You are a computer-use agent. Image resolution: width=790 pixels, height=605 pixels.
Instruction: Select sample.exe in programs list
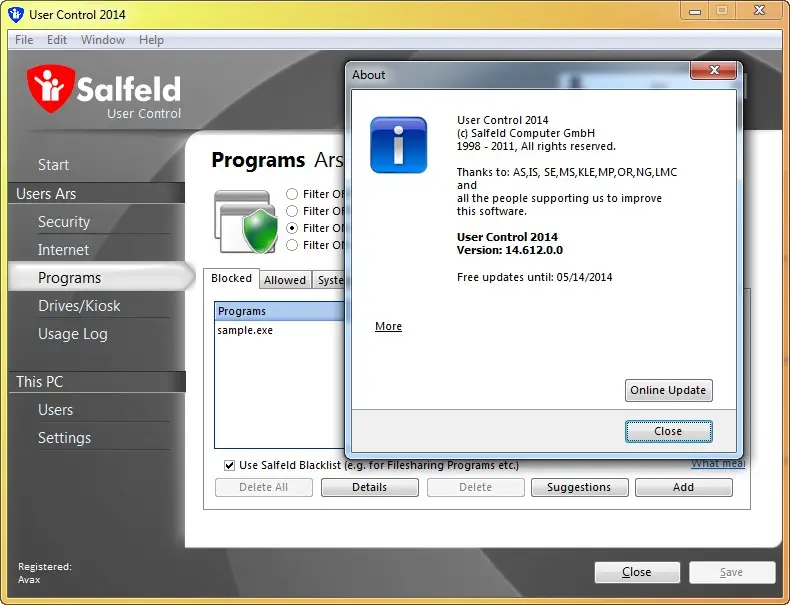pos(245,330)
